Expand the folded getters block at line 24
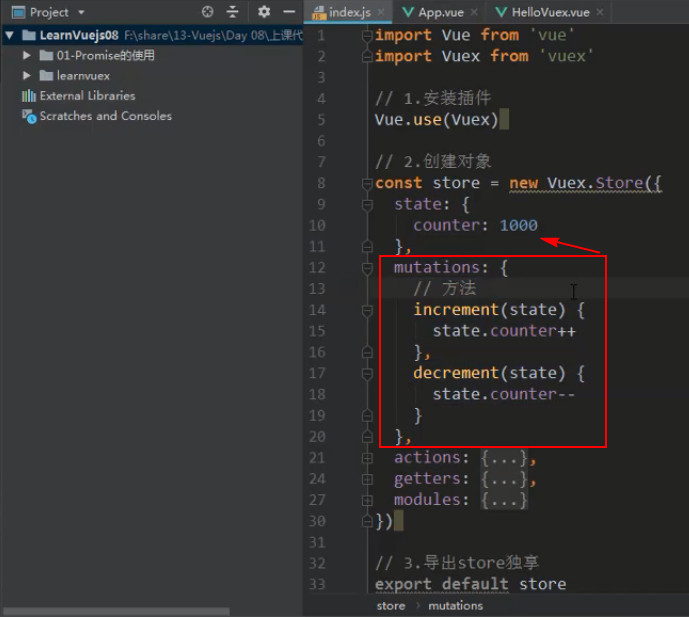Screen dimensions: 689x617 367,479
